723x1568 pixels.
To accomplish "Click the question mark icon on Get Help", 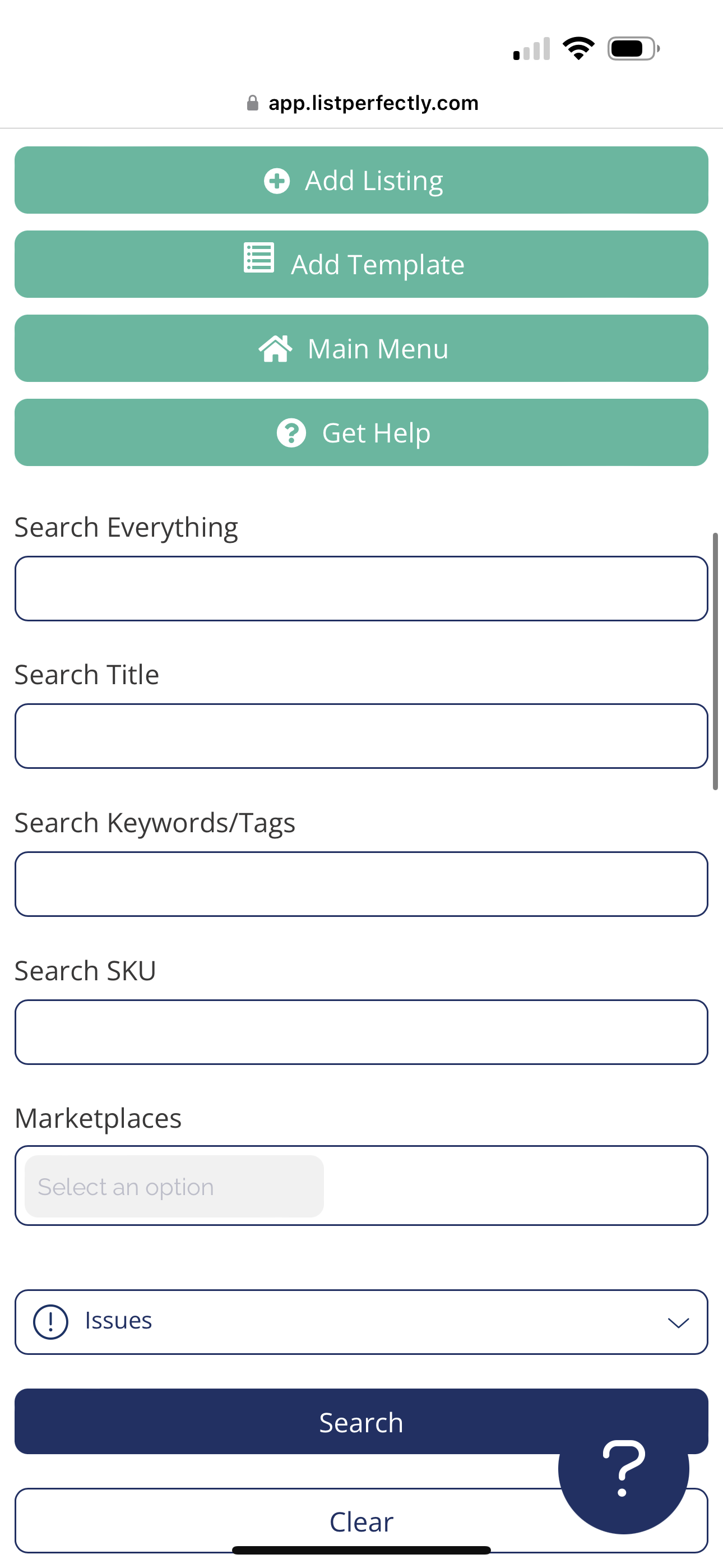I will (x=291, y=433).
